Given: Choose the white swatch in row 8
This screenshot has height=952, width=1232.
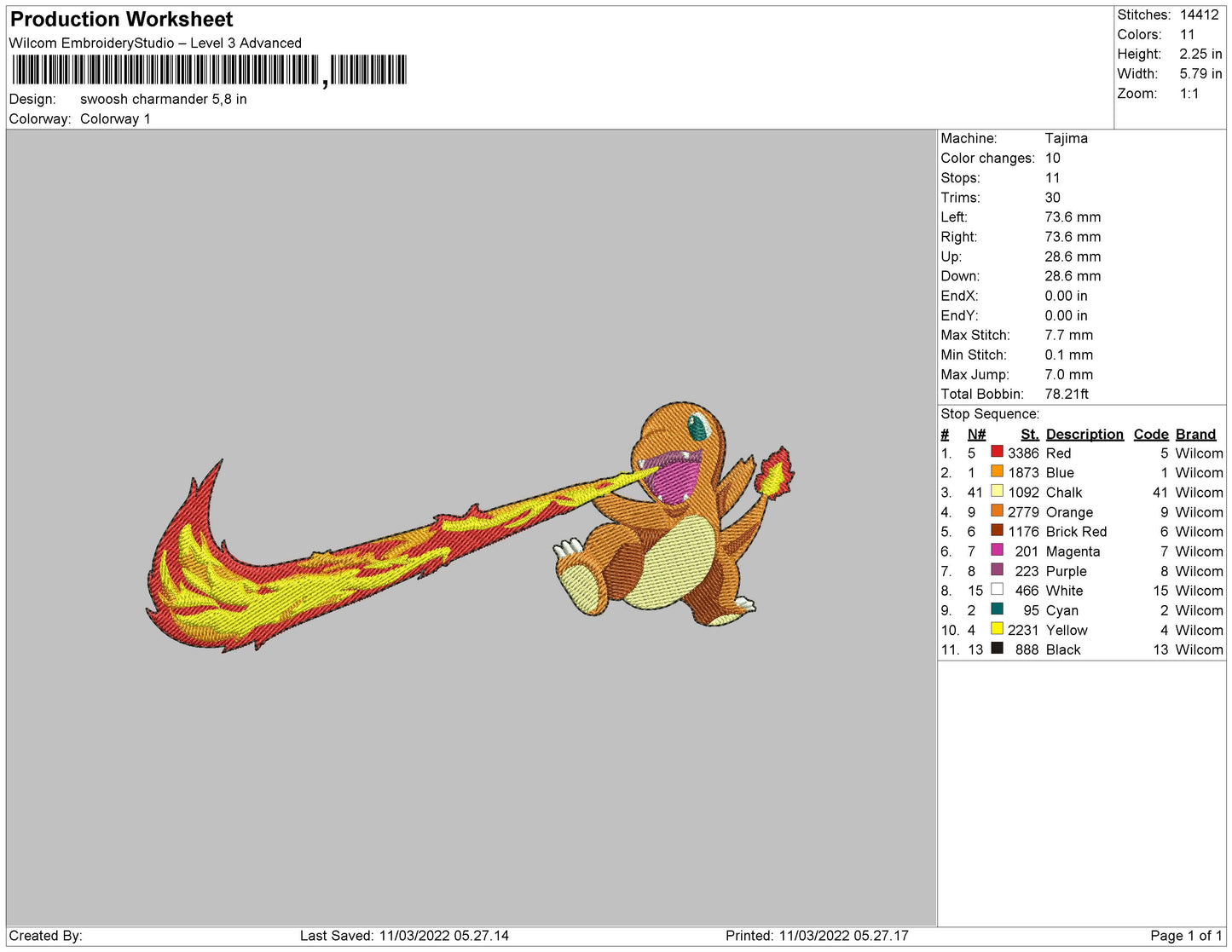Looking at the screenshot, I should click(997, 589).
